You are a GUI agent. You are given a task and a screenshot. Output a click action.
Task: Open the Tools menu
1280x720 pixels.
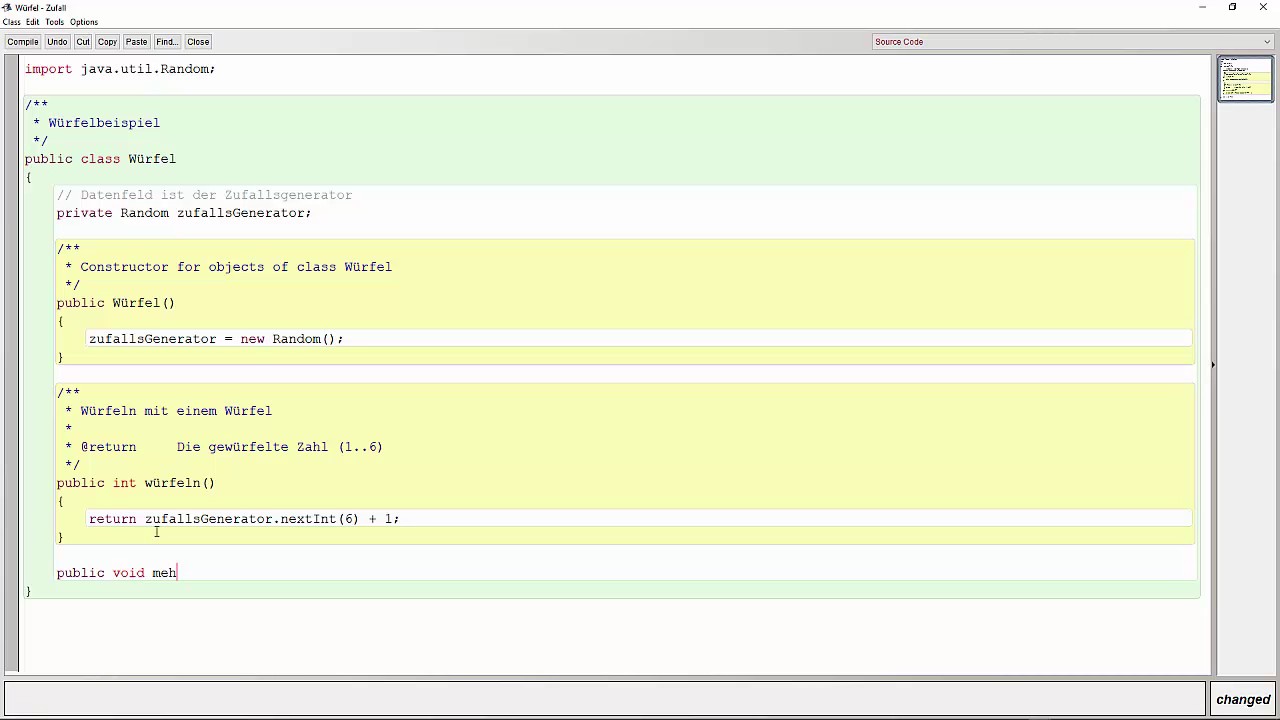54,22
